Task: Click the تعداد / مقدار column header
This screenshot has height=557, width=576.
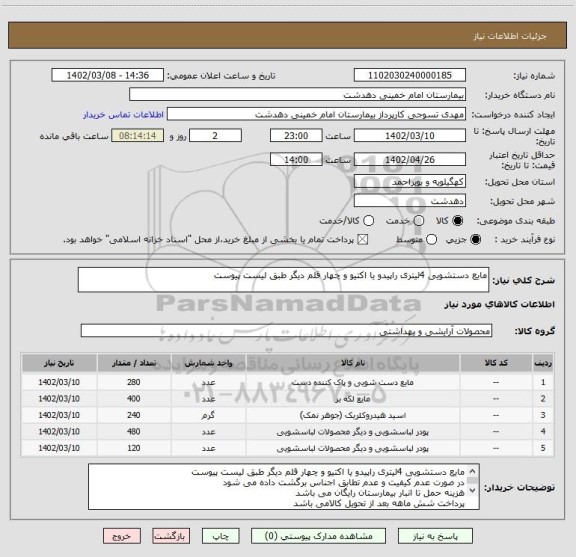Action: [x=134, y=363]
